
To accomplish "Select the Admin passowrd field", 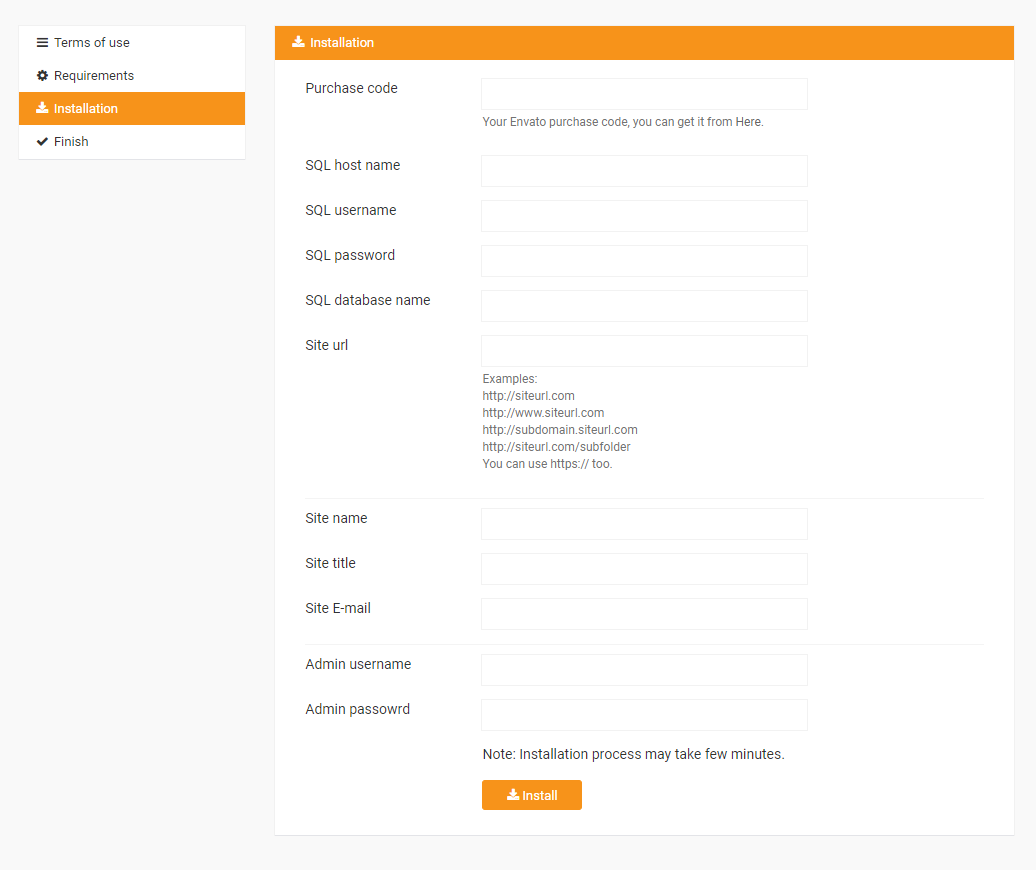I will pos(644,715).
